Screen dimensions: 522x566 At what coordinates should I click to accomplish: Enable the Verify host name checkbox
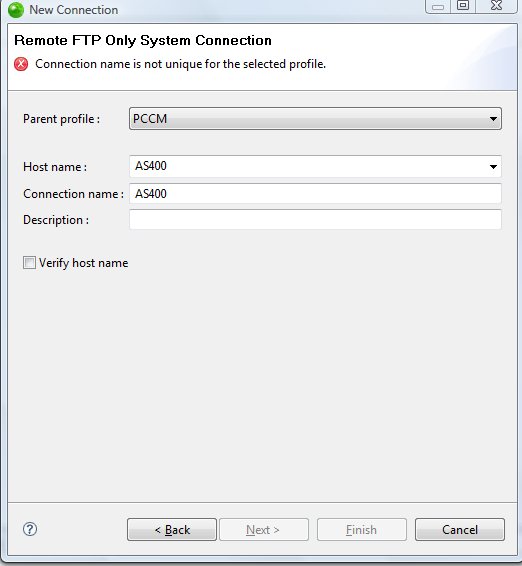pyautogui.click(x=29, y=262)
